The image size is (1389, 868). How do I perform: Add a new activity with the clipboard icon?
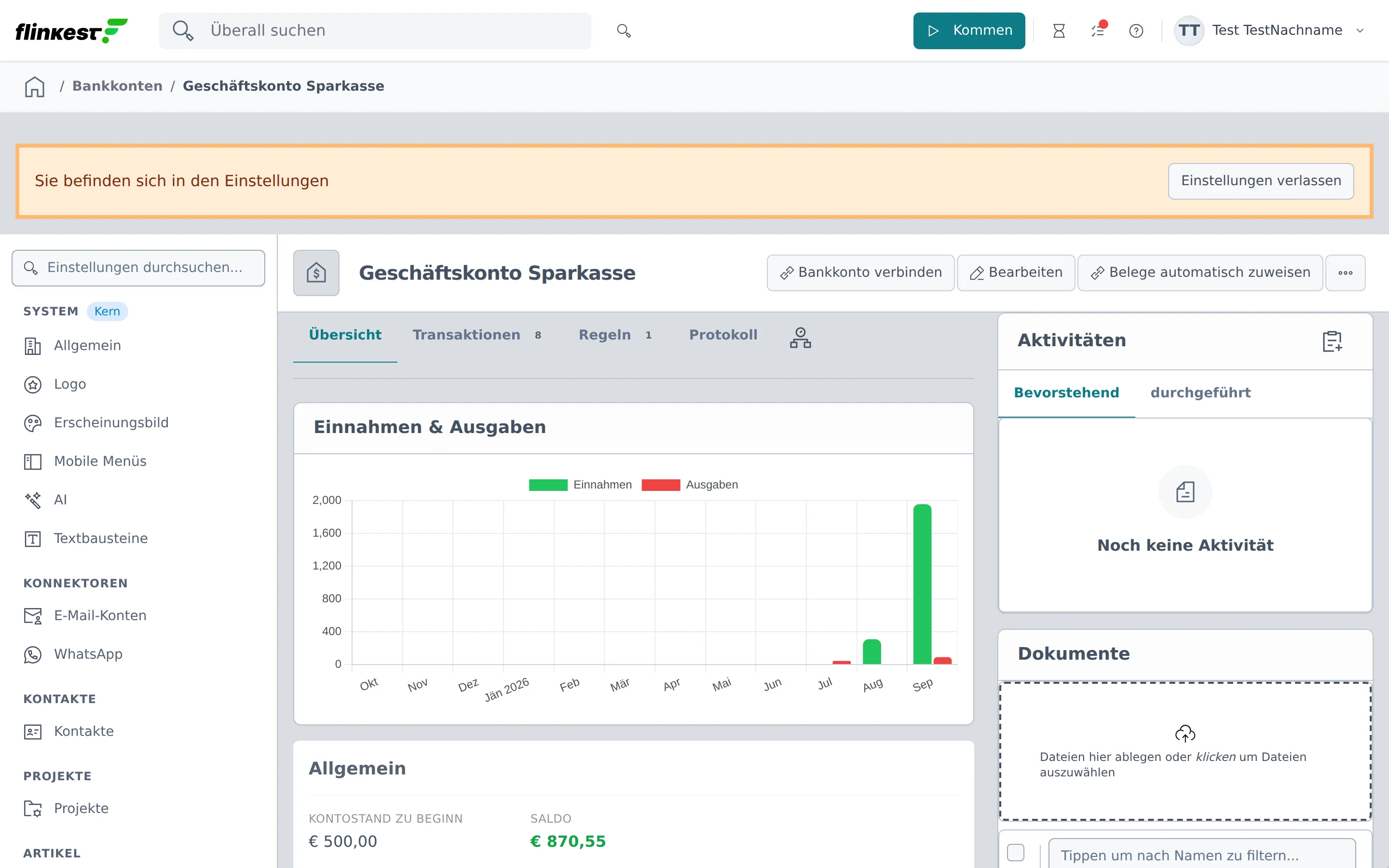pyautogui.click(x=1332, y=341)
